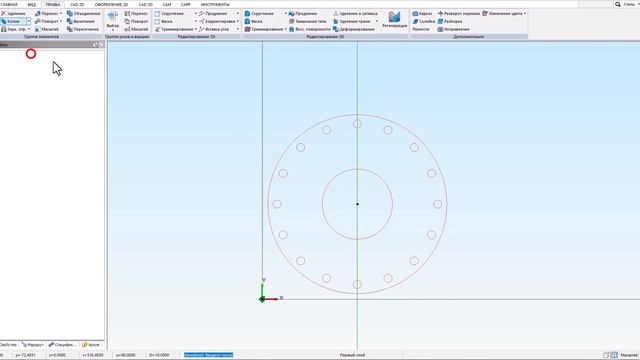The width and height of the screenshot is (640, 360).
Task: Select the 2D Фаска chamfer tool
Action: point(163,21)
